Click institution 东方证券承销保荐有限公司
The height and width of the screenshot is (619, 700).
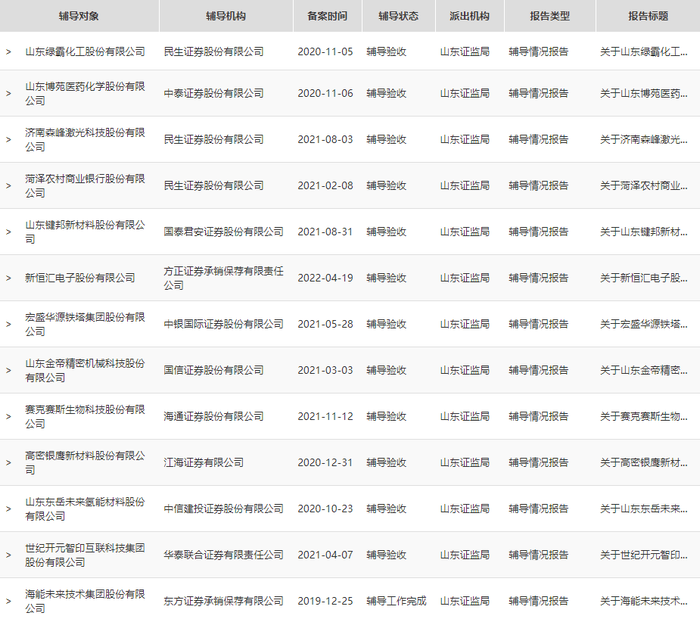click(224, 602)
